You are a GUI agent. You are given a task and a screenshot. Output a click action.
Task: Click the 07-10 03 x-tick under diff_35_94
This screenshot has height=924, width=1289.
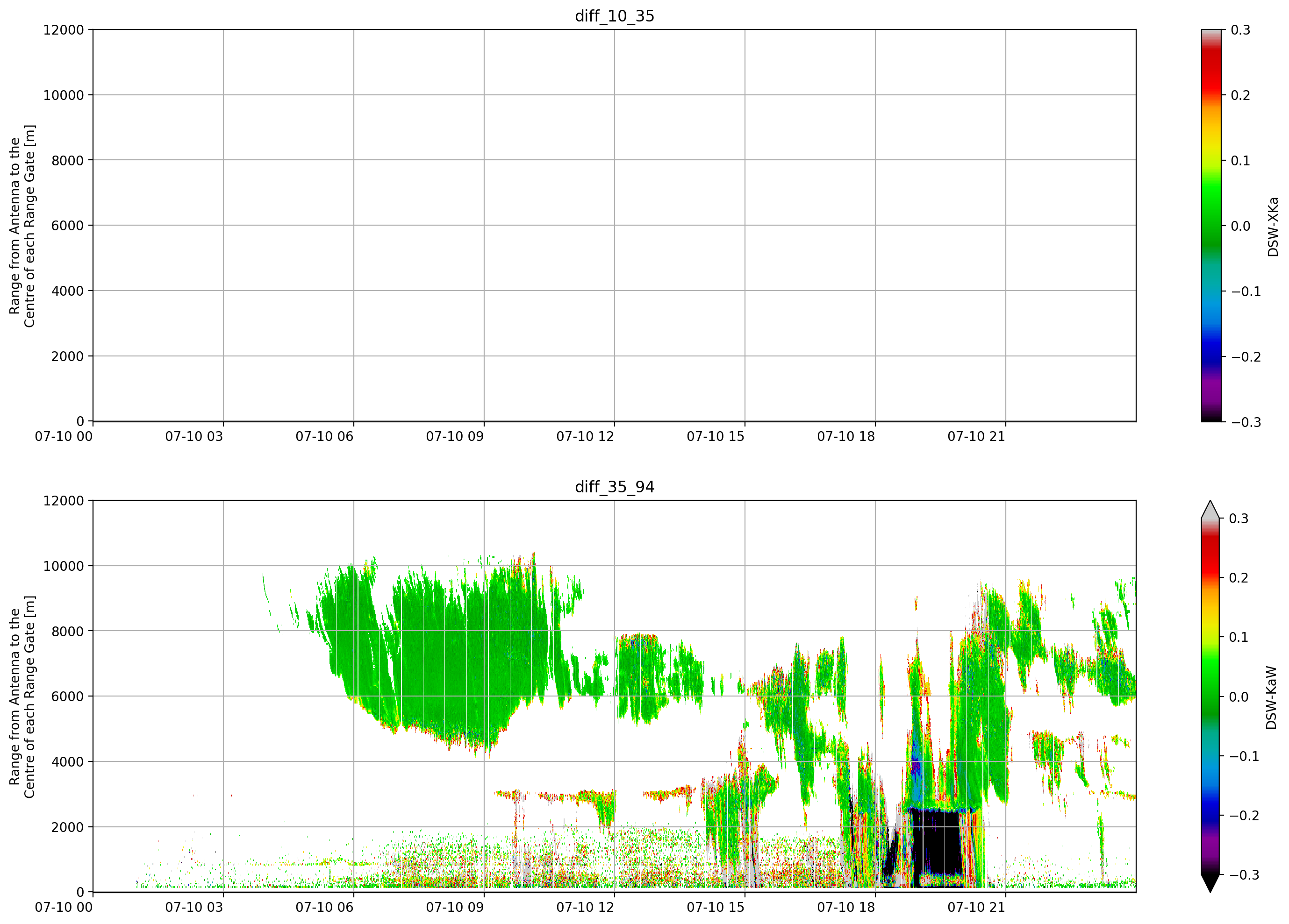coord(194,907)
